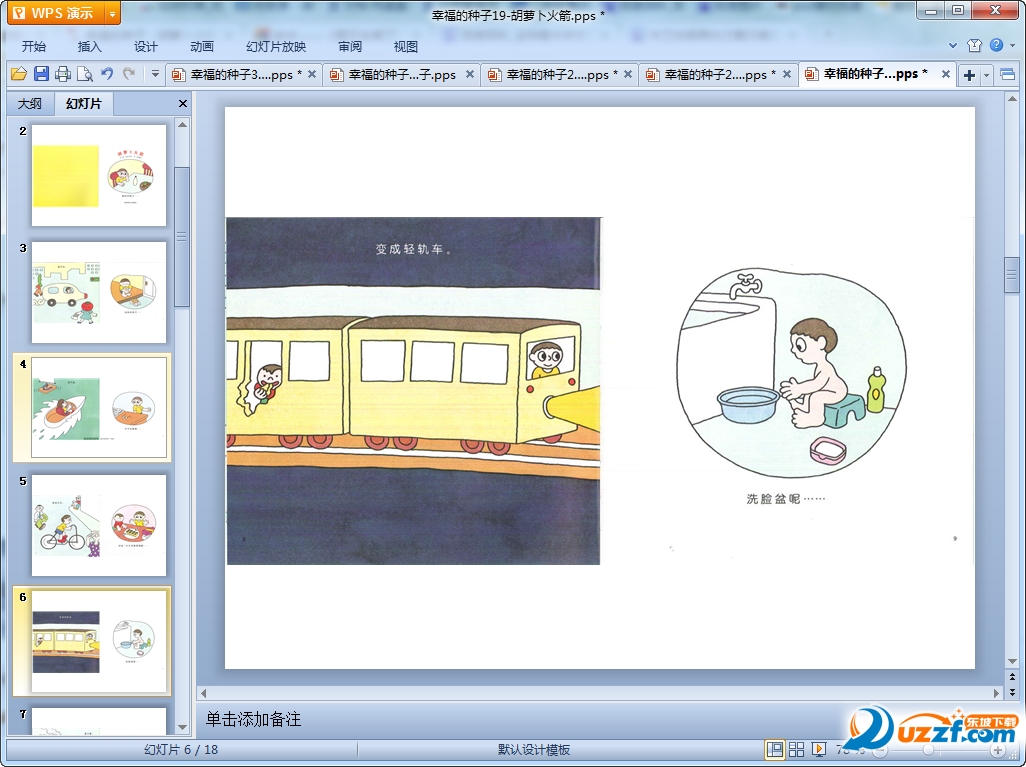Switch to document tab 幸福的种子...子.pps
1026x767 pixels.
[401, 75]
